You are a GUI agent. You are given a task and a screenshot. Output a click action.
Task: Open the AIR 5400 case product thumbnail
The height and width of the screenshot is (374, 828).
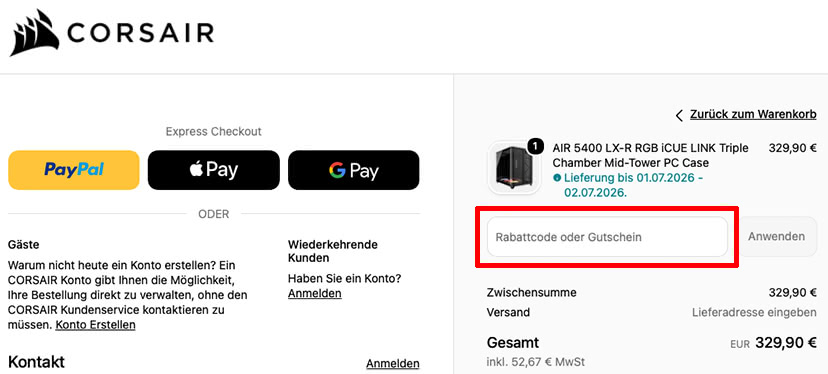[510, 168]
